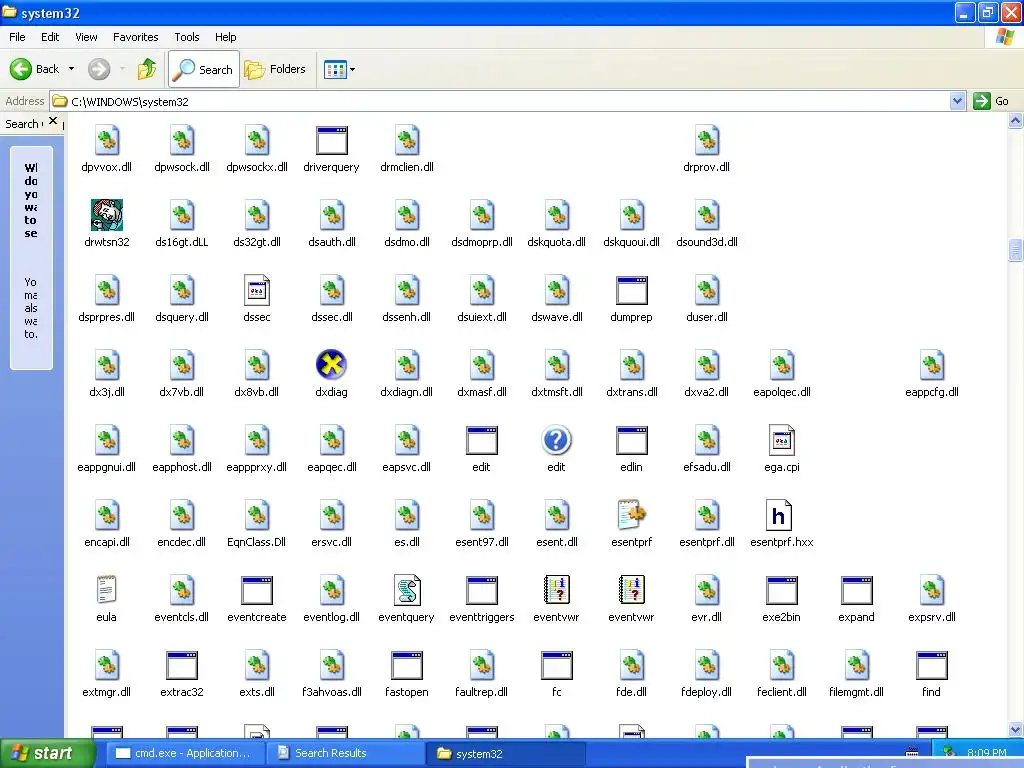Open the Back history dropdown arrow
The height and width of the screenshot is (768, 1024).
(71, 69)
